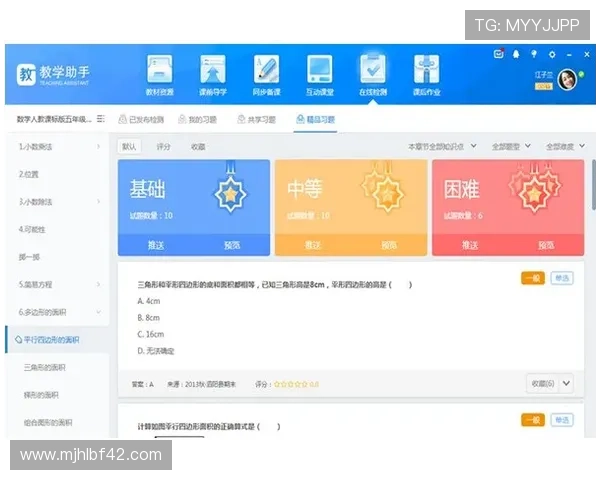Viewport: 600px width, 480px height.
Task: Open the arrow next to 收藏(6)
Action: [566, 383]
